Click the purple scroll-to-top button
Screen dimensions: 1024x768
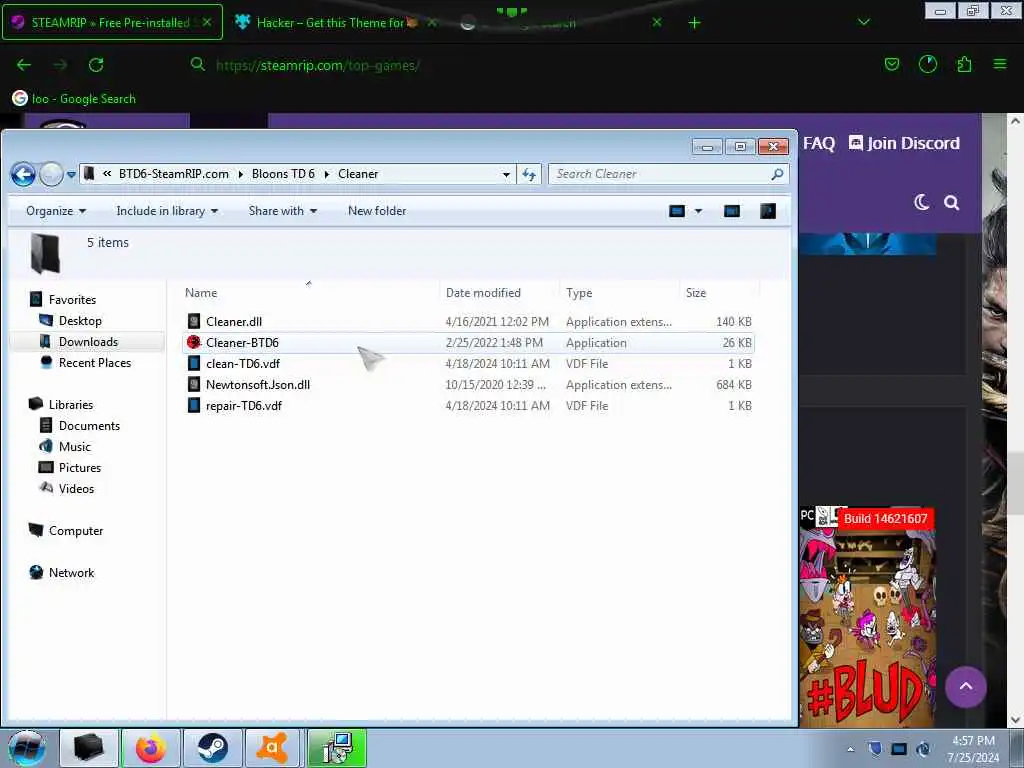(x=965, y=687)
